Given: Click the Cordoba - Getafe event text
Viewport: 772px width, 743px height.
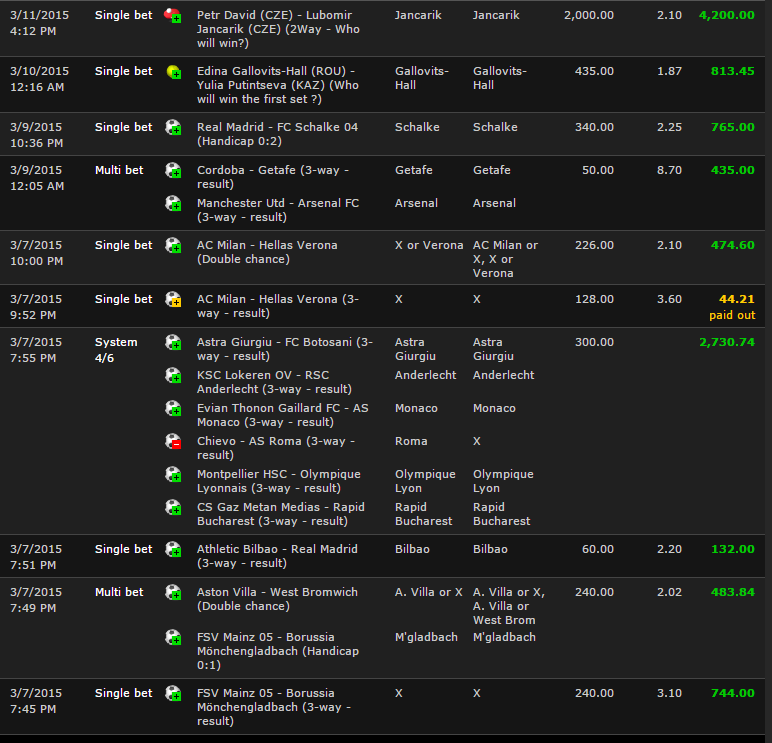Looking at the screenshot, I should point(273,177).
